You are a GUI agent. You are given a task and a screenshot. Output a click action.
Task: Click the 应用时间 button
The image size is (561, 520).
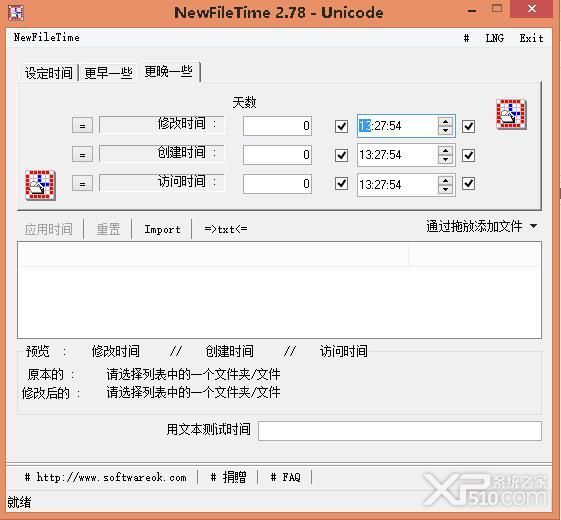click(49, 229)
